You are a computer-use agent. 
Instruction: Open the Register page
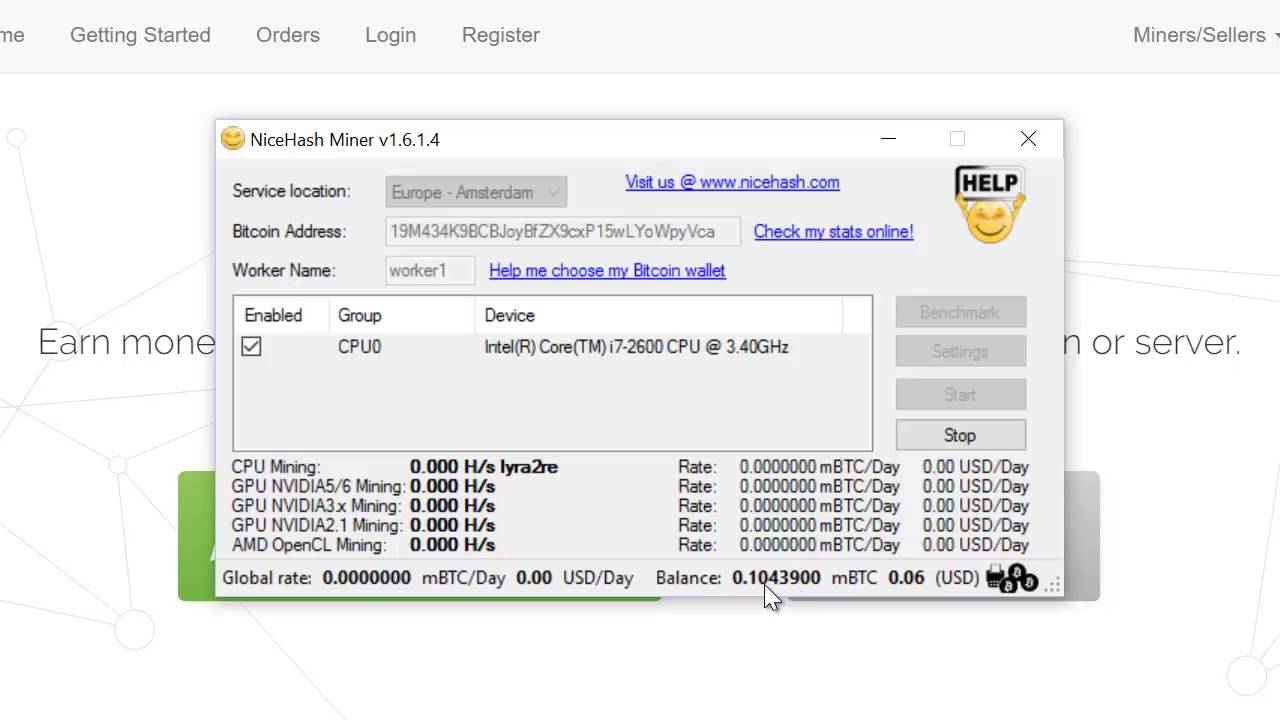click(501, 35)
